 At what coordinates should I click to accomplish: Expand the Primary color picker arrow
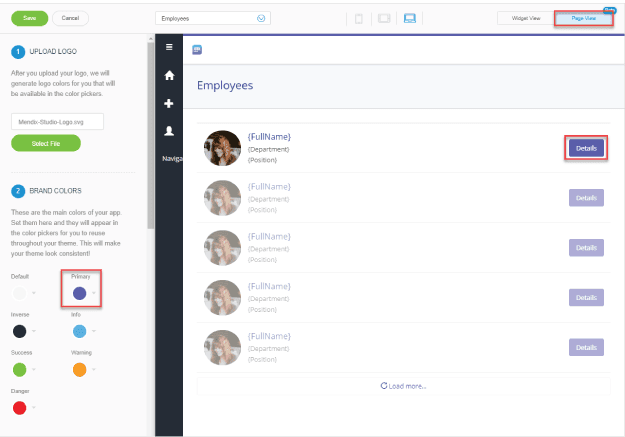pos(95,293)
